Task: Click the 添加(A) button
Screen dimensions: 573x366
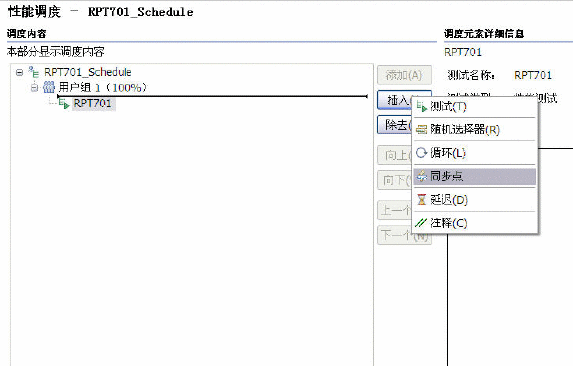Action: click(404, 75)
